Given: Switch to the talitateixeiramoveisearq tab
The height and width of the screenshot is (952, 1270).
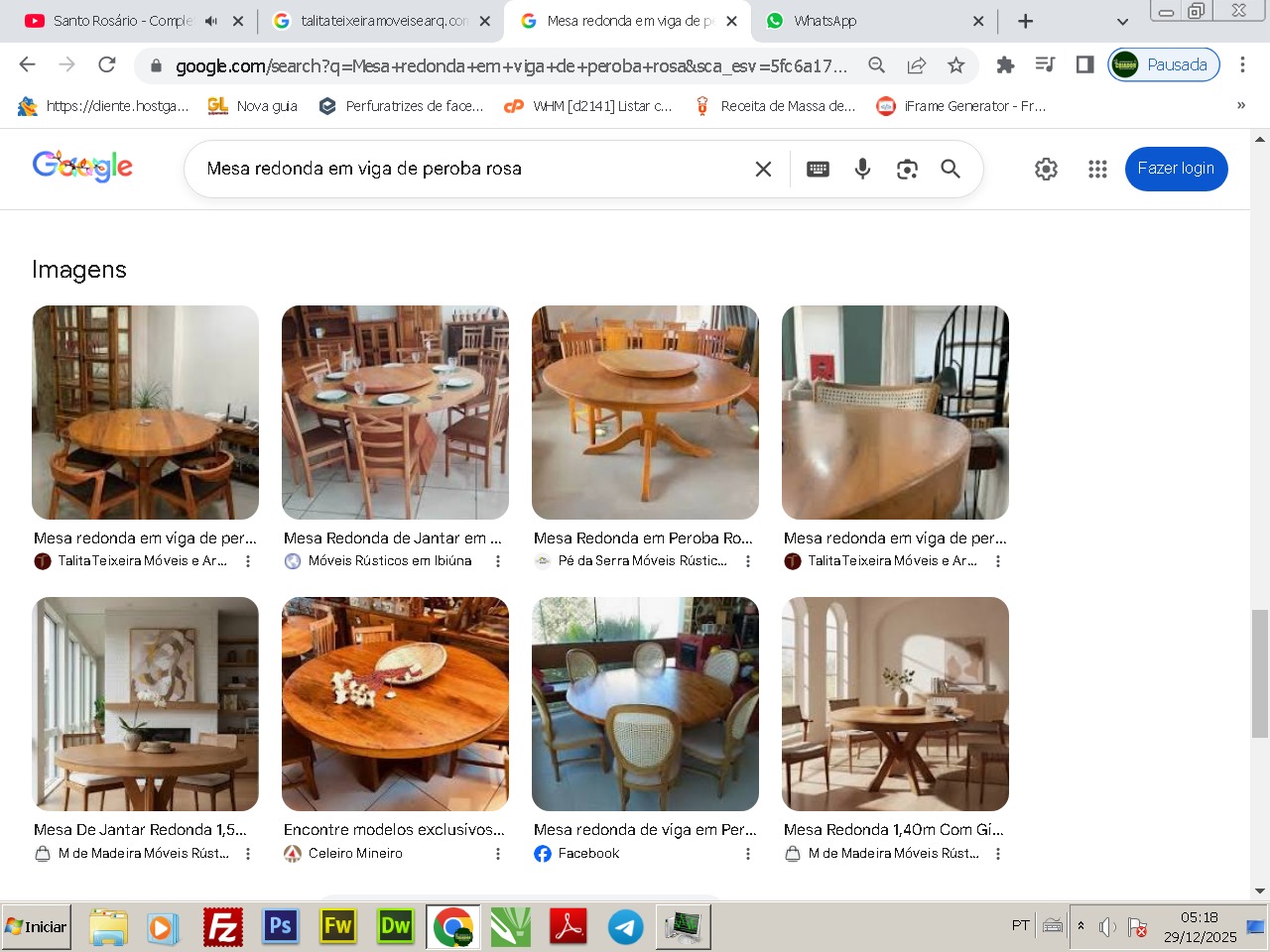Looking at the screenshot, I should pyautogui.click(x=382, y=21).
